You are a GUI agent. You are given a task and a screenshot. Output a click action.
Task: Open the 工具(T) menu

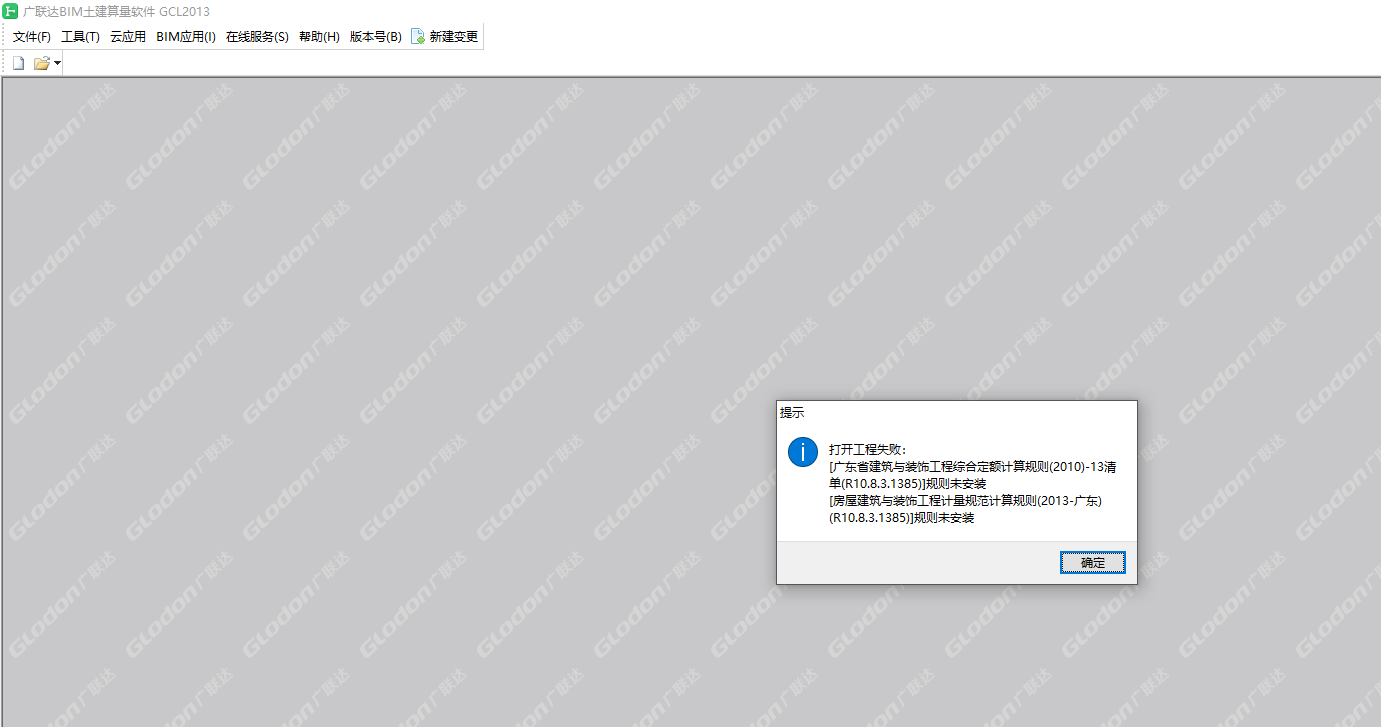81,37
